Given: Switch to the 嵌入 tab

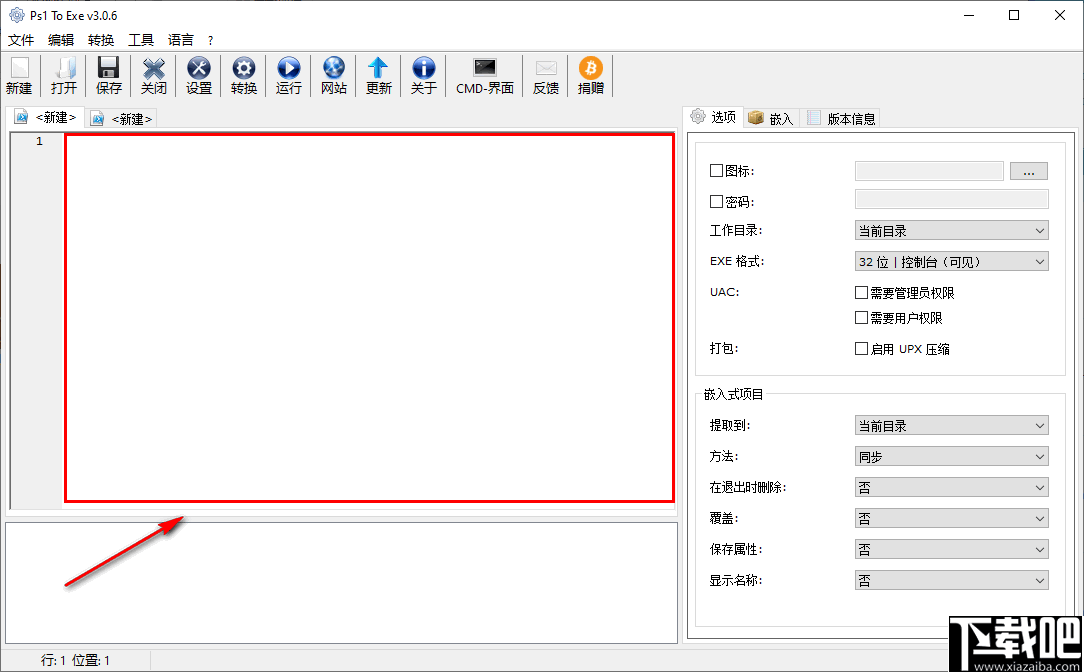Looking at the screenshot, I should 771,117.
